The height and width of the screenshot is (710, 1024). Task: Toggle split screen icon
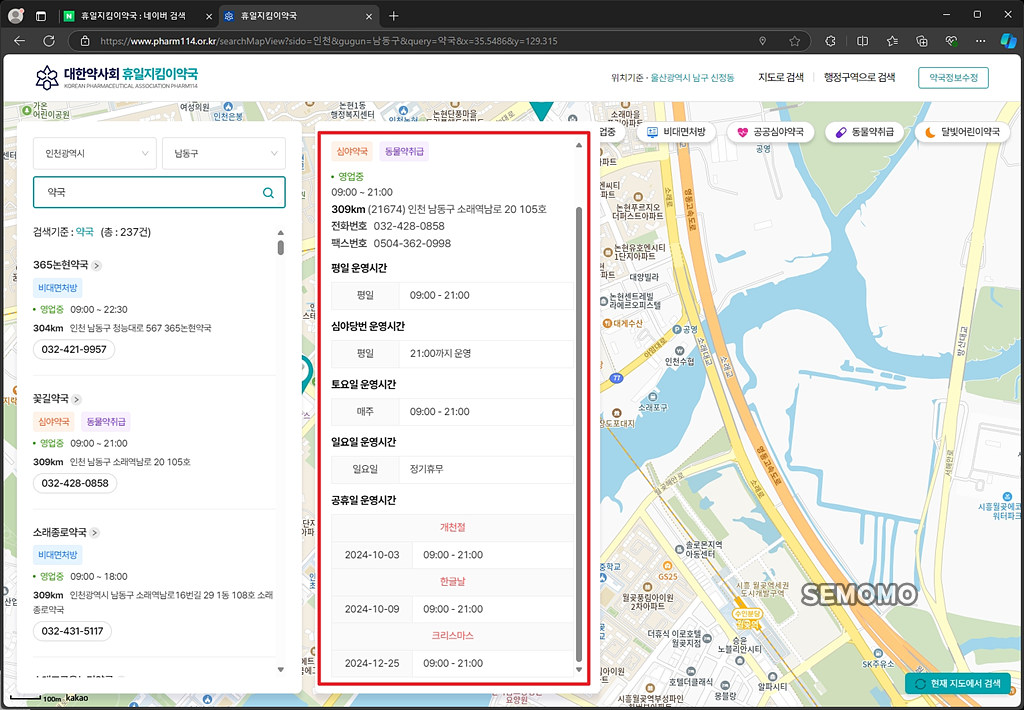tap(862, 40)
